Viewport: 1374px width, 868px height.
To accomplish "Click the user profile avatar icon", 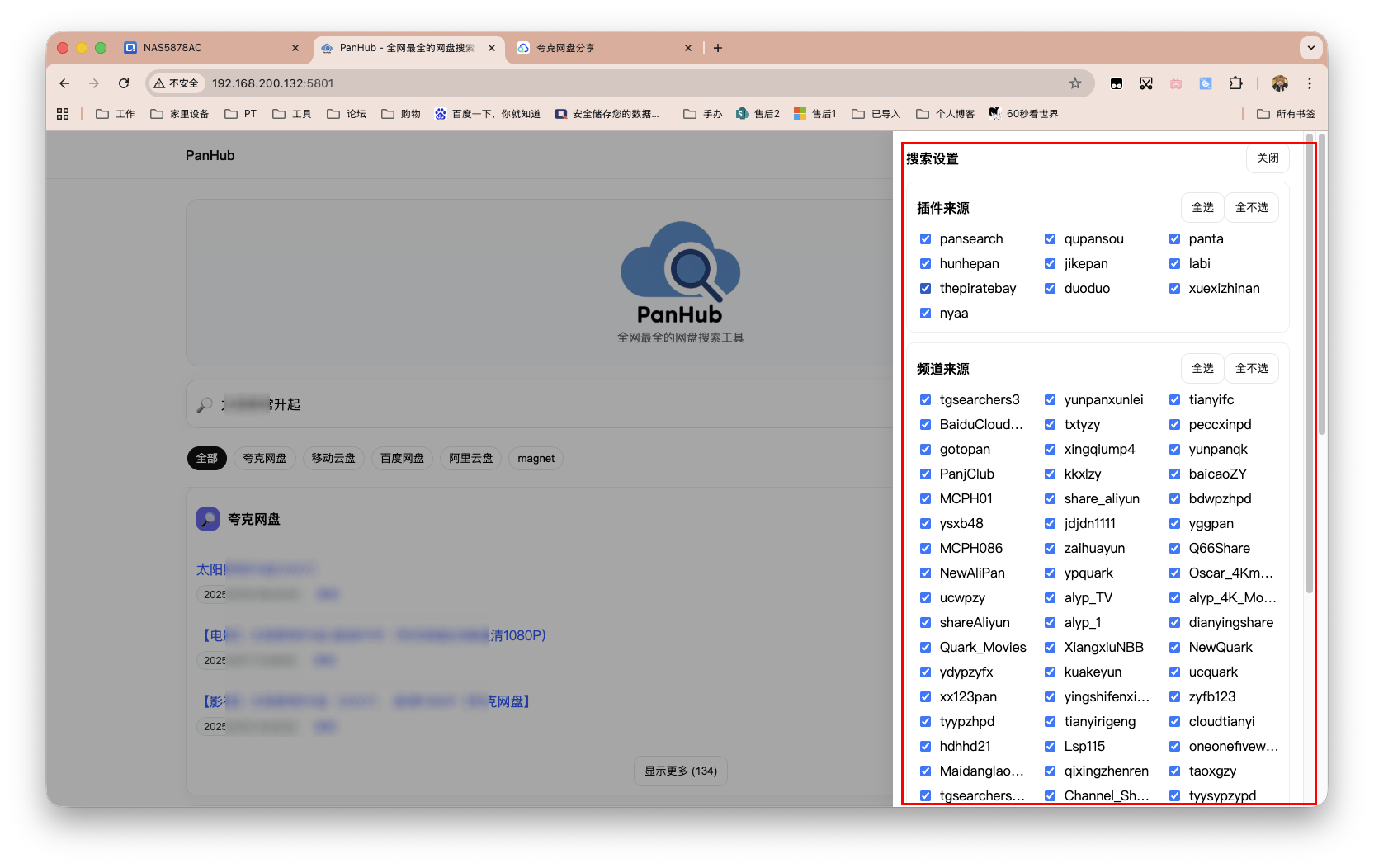I will (x=1280, y=83).
